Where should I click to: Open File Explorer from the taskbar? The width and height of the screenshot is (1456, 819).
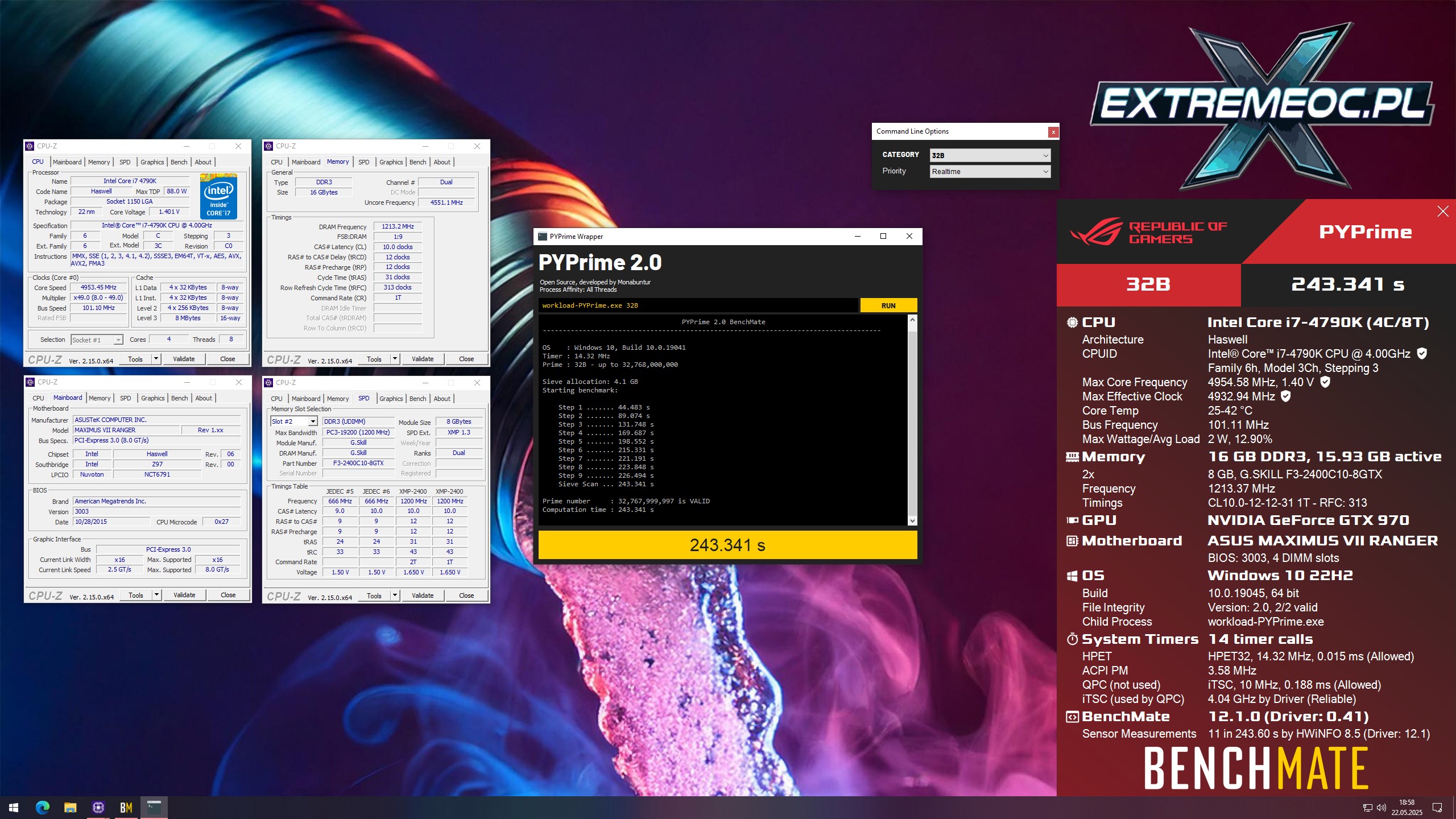point(70,808)
